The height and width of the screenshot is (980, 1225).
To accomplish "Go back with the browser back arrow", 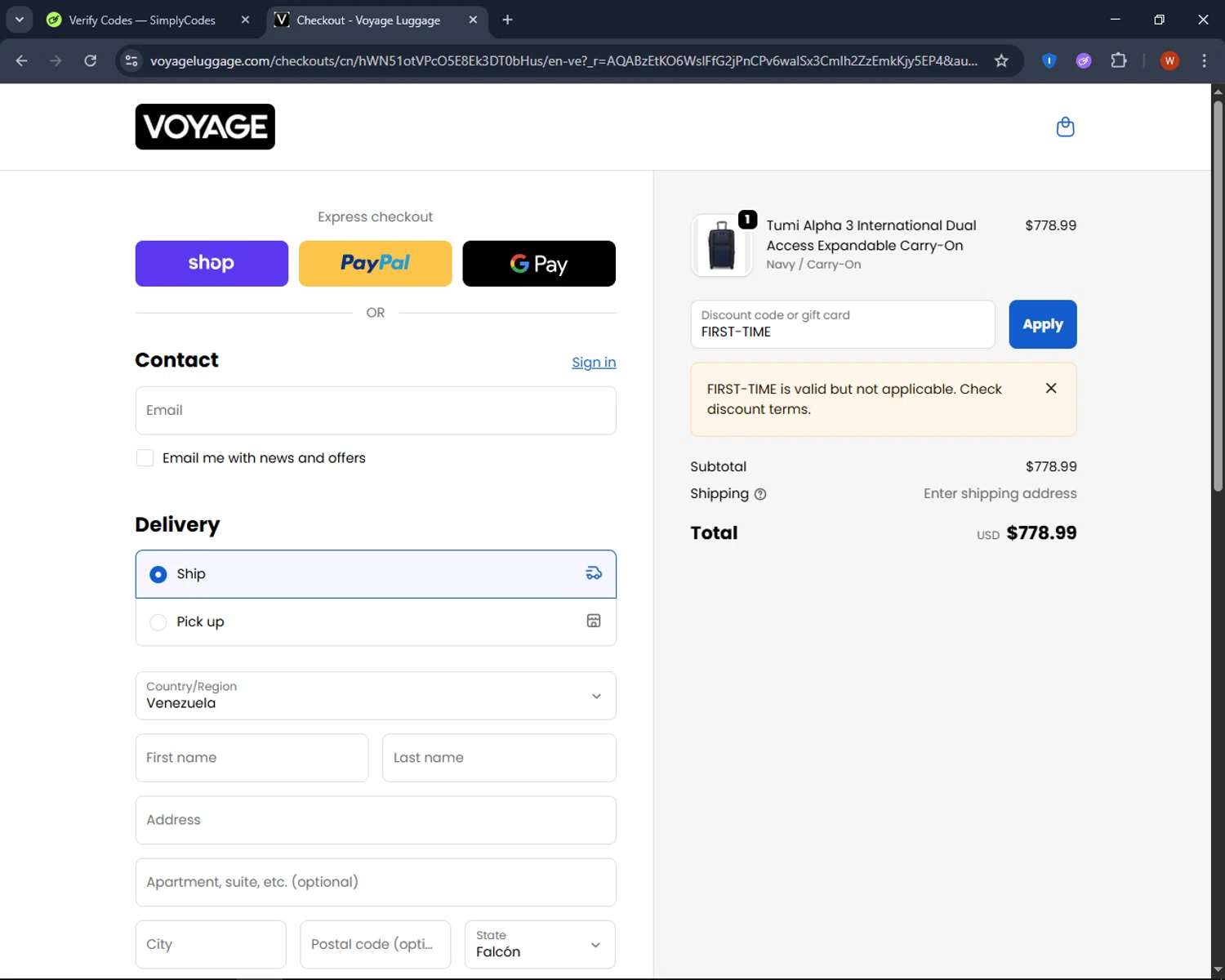I will (22, 60).
